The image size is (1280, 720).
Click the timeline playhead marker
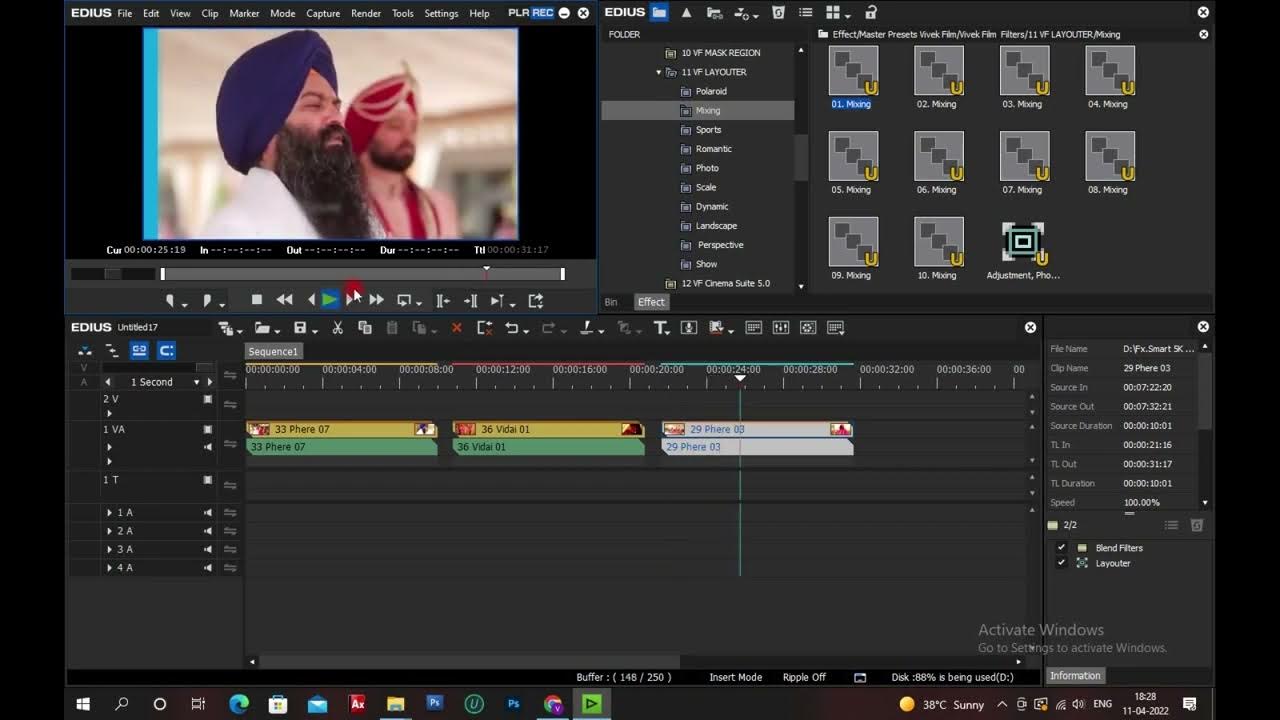pos(740,377)
